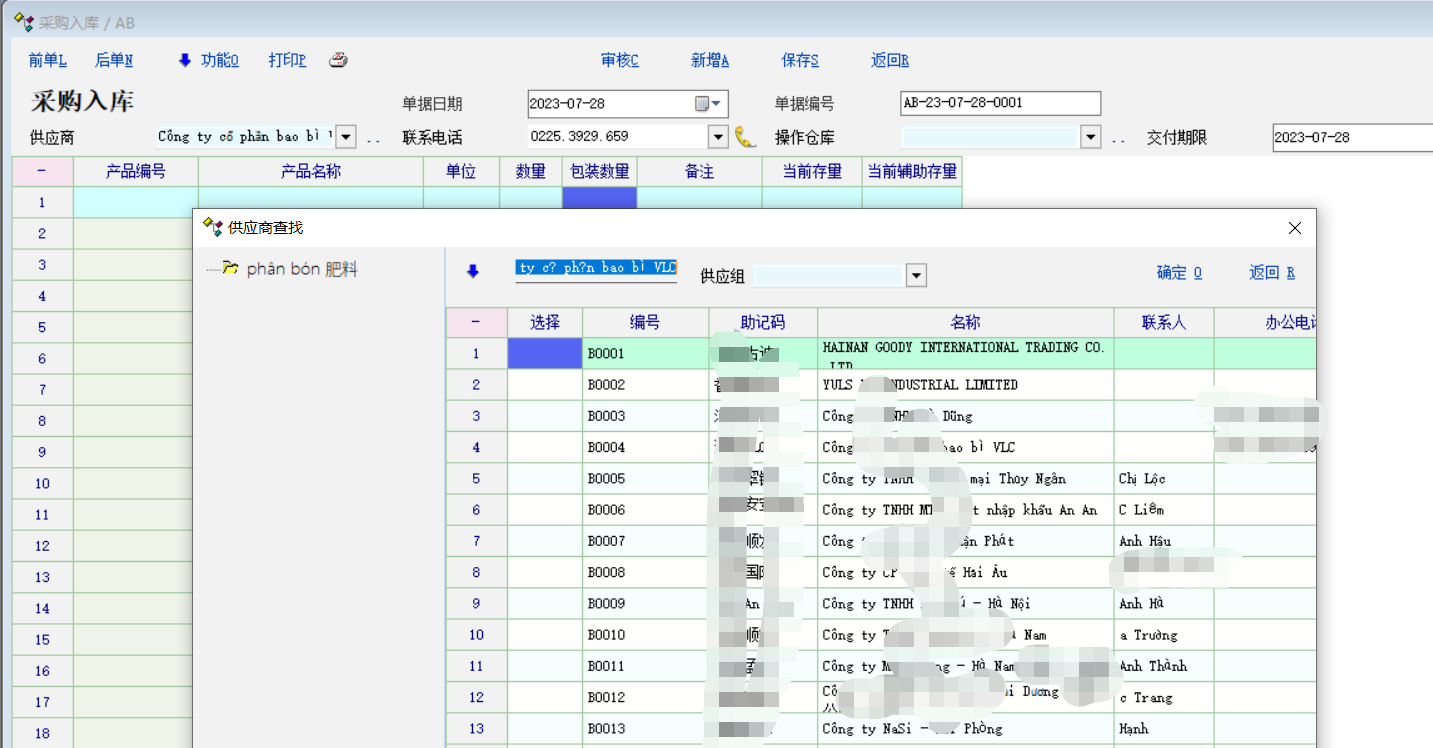
Task: Click the 返回 R link in the supplier dialog
Action: (x=1271, y=272)
